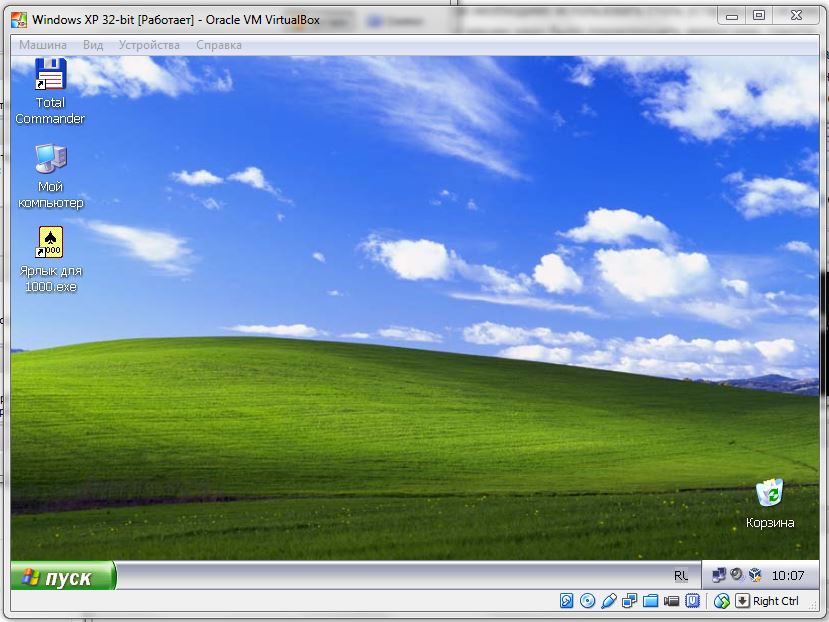Click the keyboard capture arrow indicator
Viewport: 829px width, 622px height.
coord(742,601)
